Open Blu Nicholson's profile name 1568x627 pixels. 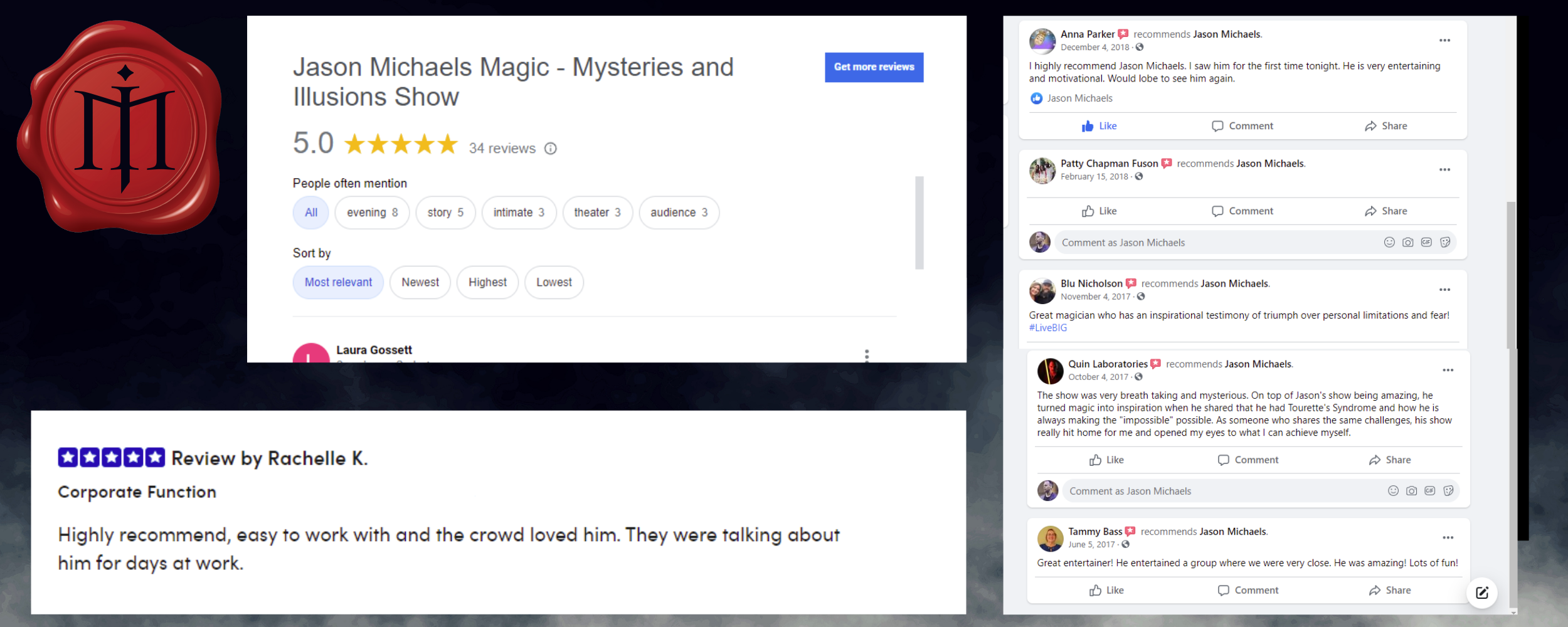click(x=1091, y=284)
